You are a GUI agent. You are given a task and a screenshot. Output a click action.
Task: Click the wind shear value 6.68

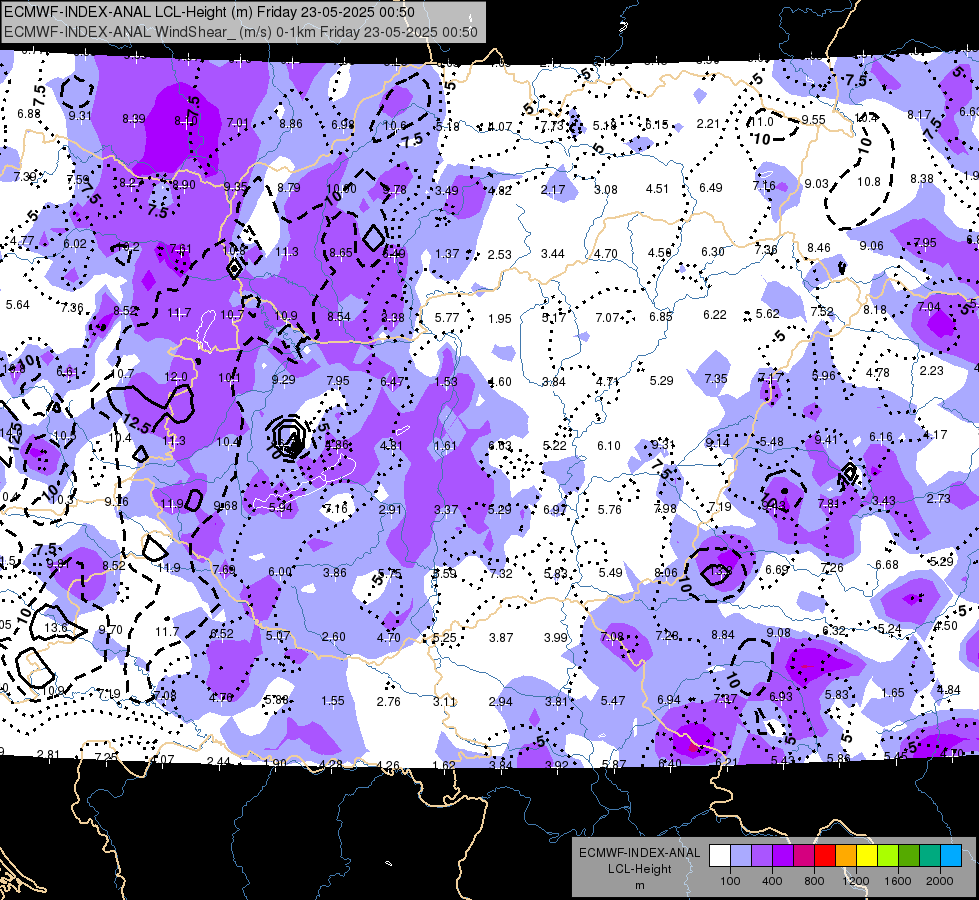(x=887, y=565)
